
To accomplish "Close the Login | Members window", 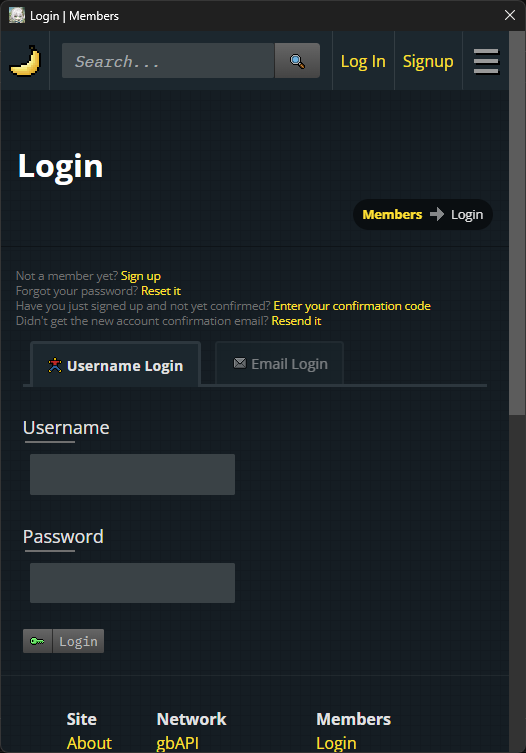I will tap(510, 15).
